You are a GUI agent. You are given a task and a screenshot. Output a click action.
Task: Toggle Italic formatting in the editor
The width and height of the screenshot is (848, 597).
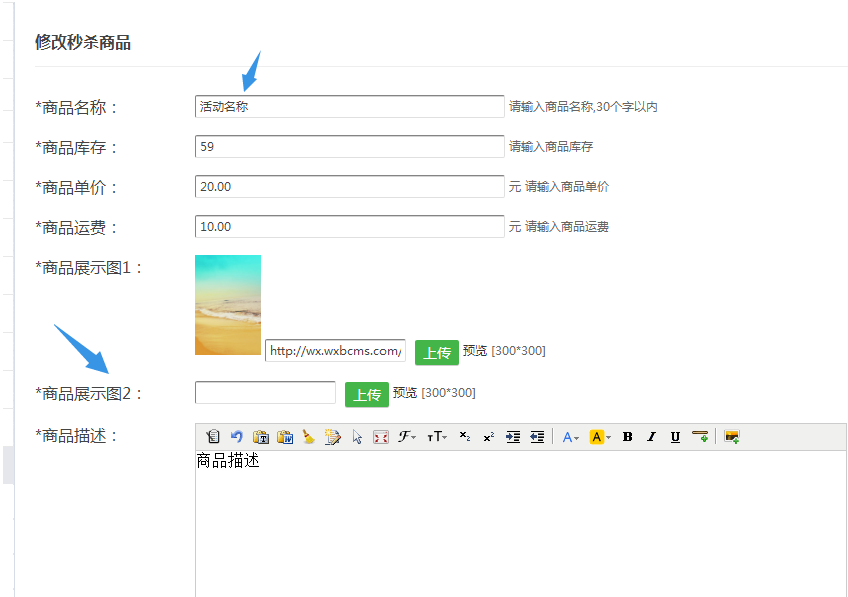pos(651,435)
